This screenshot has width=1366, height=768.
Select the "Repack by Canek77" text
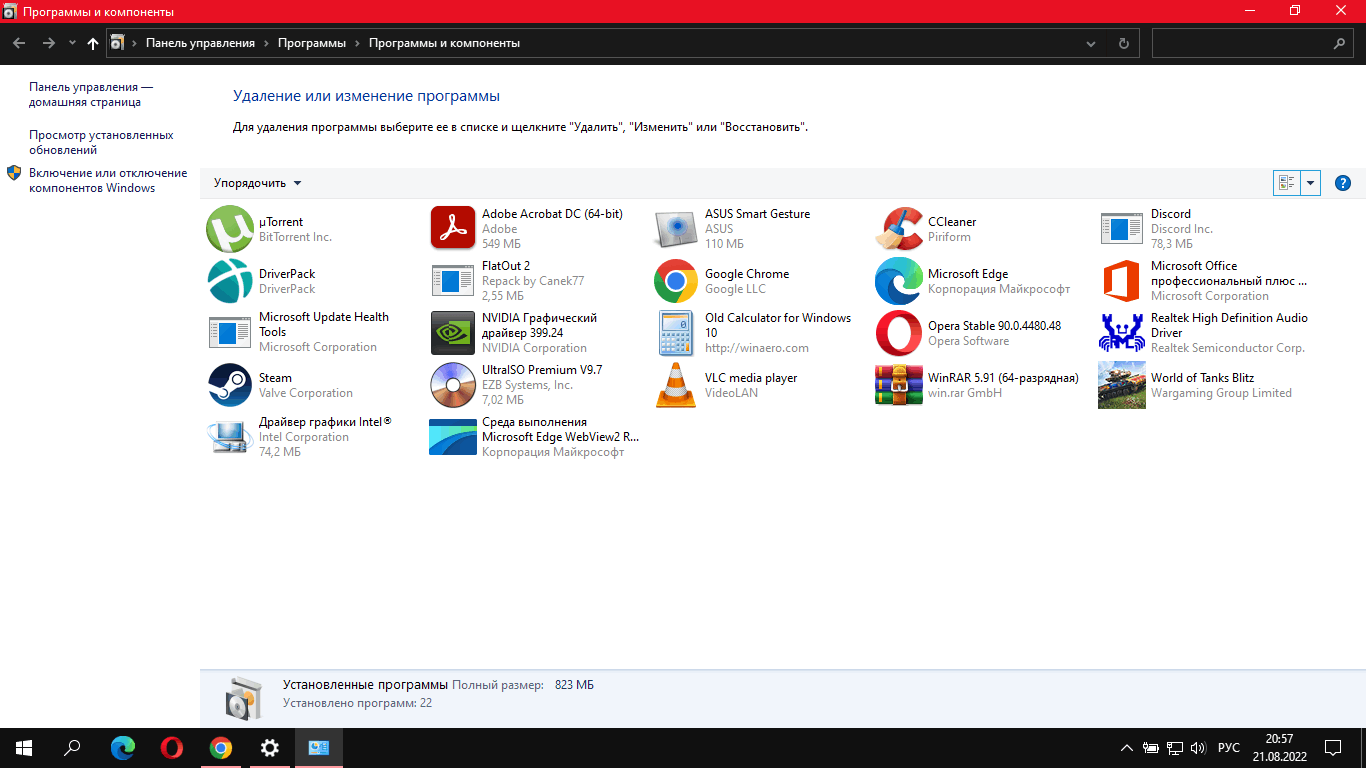tap(533, 281)
